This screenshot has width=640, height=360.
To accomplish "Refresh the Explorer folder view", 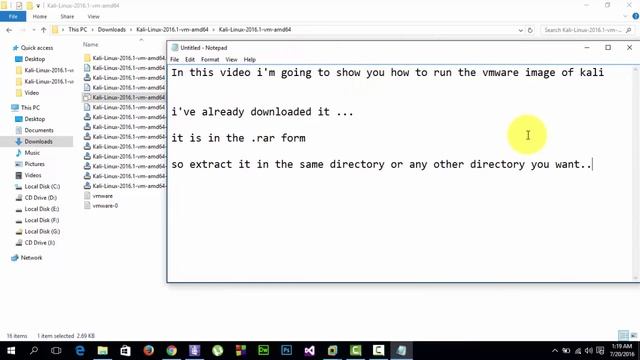I will point(530,30).
